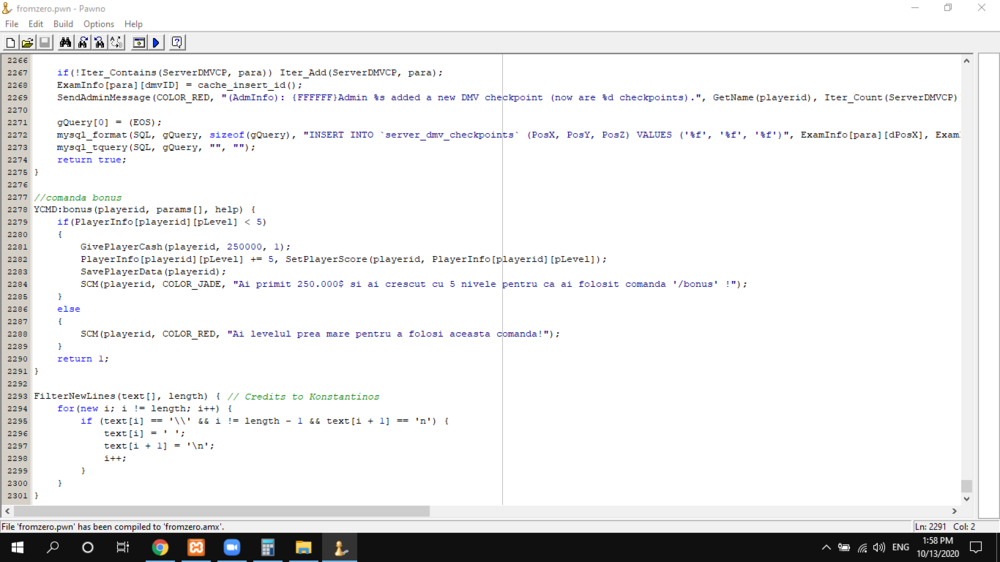Open a file using the folder icon
1000x562 pixels.
tap(27, 43)
